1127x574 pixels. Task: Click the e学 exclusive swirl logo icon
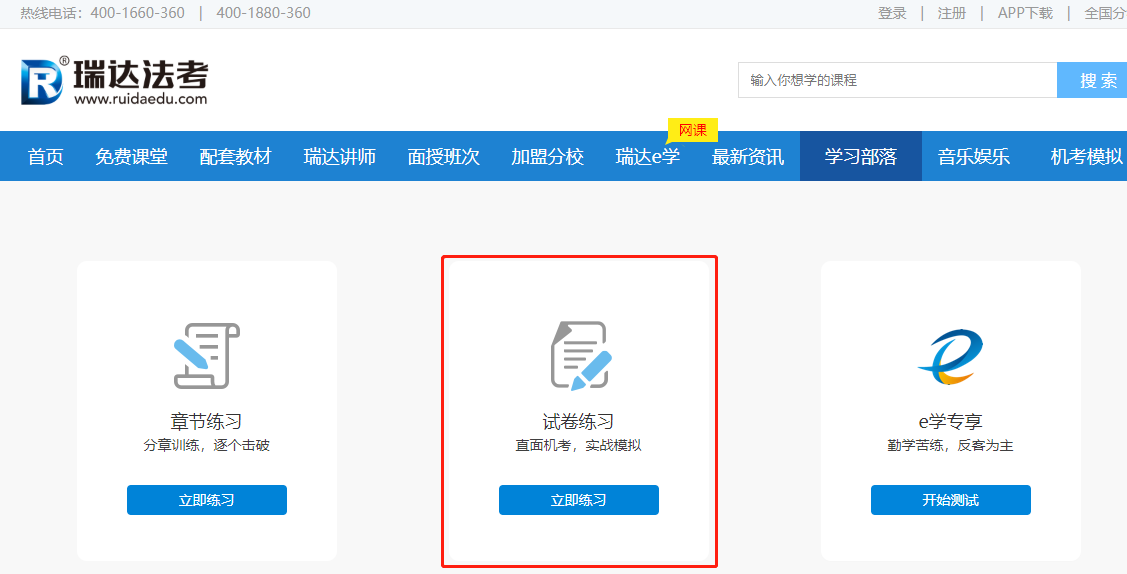(x=950, y=357)
